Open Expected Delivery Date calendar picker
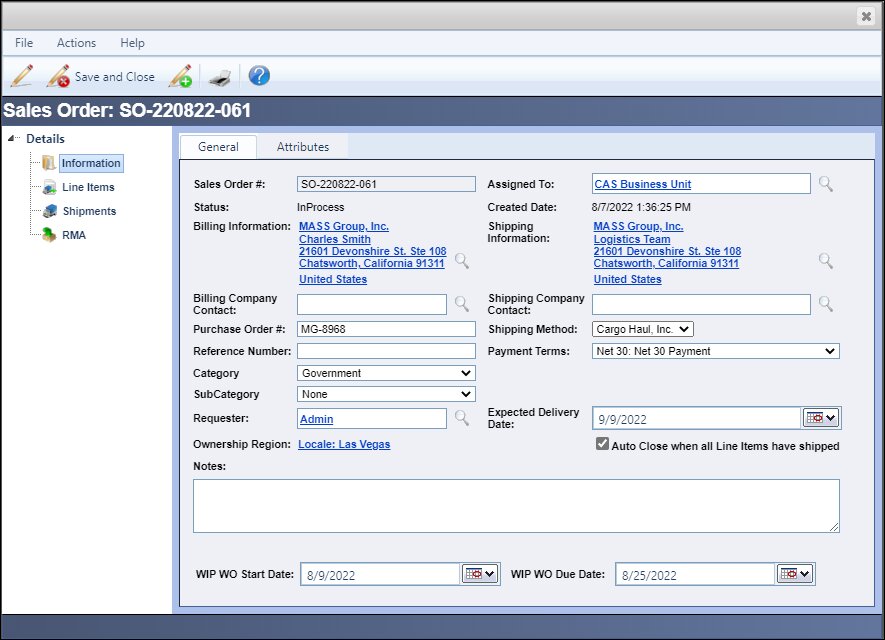Image resolution: width=885 pixels, height=640 pixels. 821,418
